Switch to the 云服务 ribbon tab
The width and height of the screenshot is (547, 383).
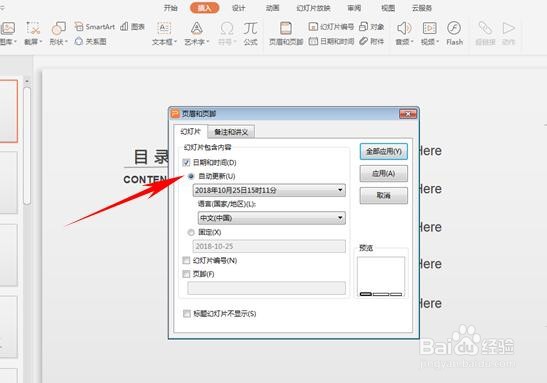(422, 8)
